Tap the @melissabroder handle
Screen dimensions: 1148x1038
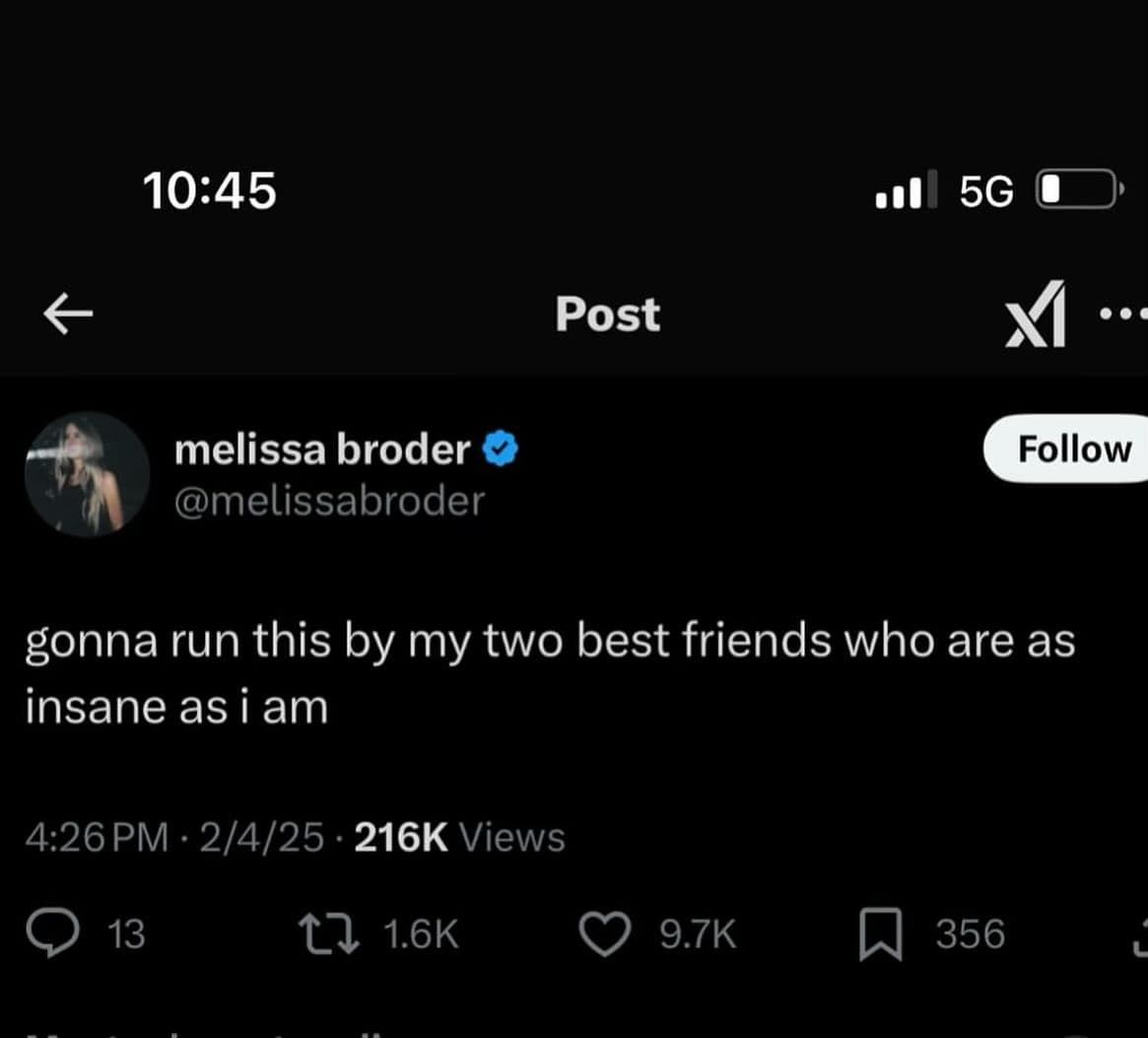329,502
